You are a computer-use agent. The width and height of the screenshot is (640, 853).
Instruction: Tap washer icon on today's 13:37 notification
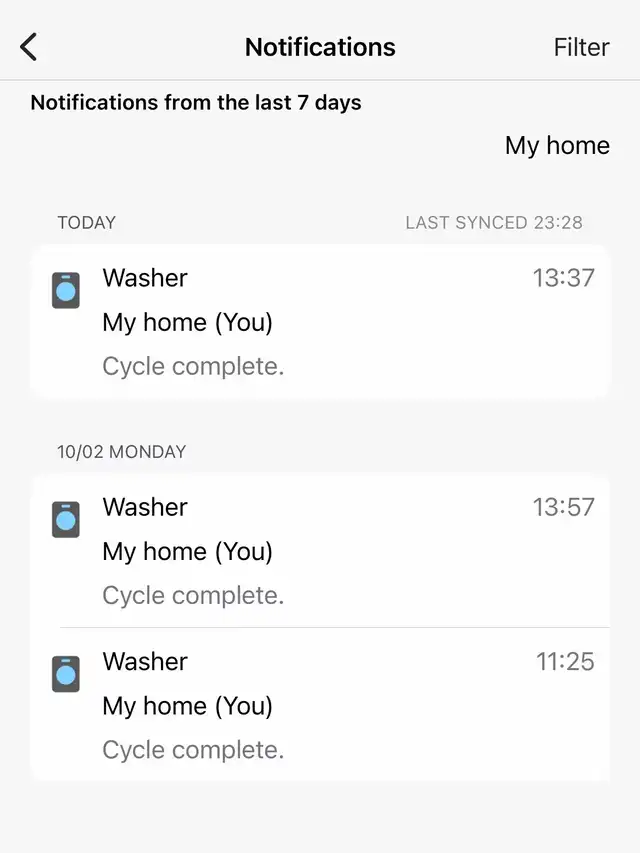point(66,290)
